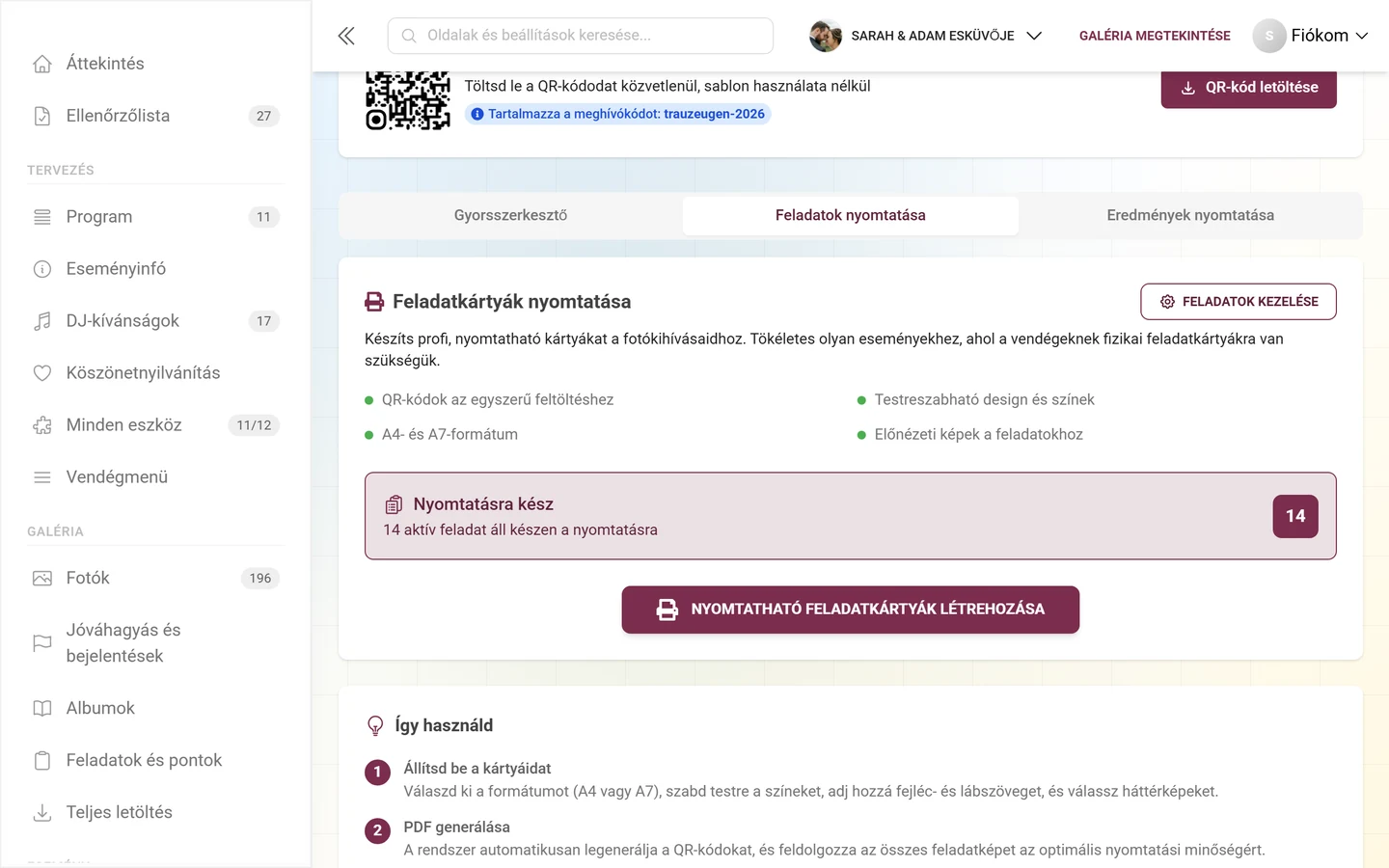Click the DJ-kívánságok music note icon

(x=42, y=321)
